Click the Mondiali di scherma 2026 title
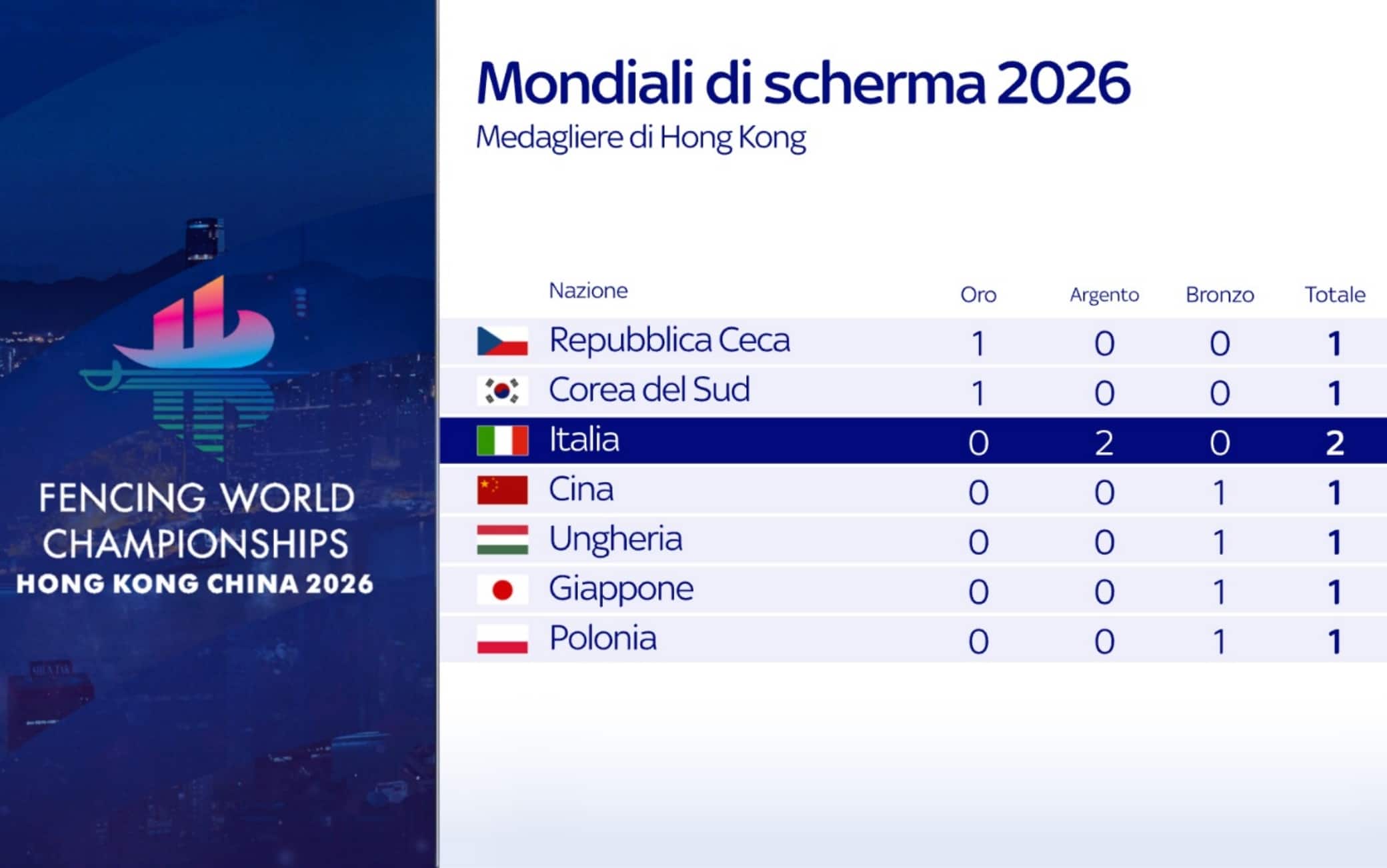The height and width of the screenshot is (868, 1387). [803, 83]
